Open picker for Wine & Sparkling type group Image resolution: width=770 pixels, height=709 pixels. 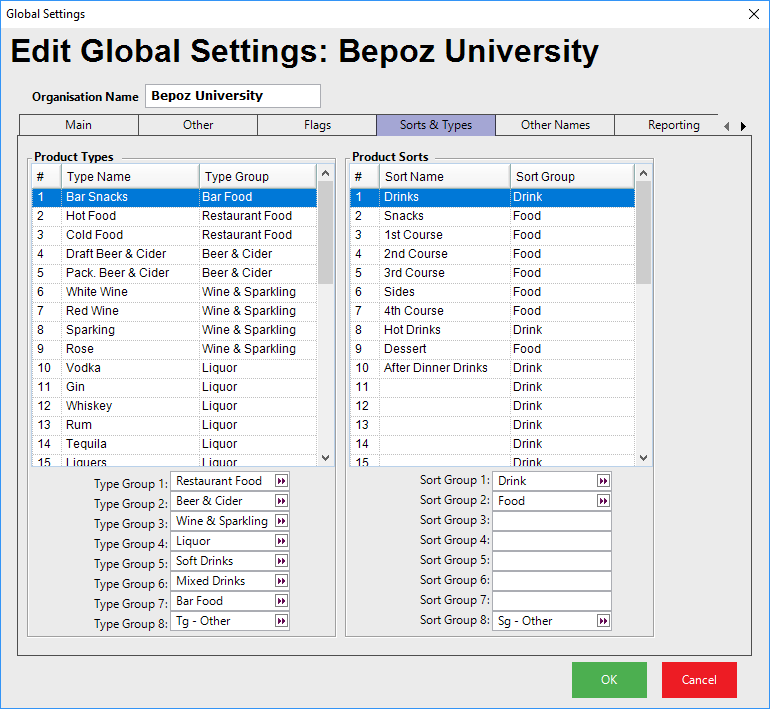click(281, 521)
